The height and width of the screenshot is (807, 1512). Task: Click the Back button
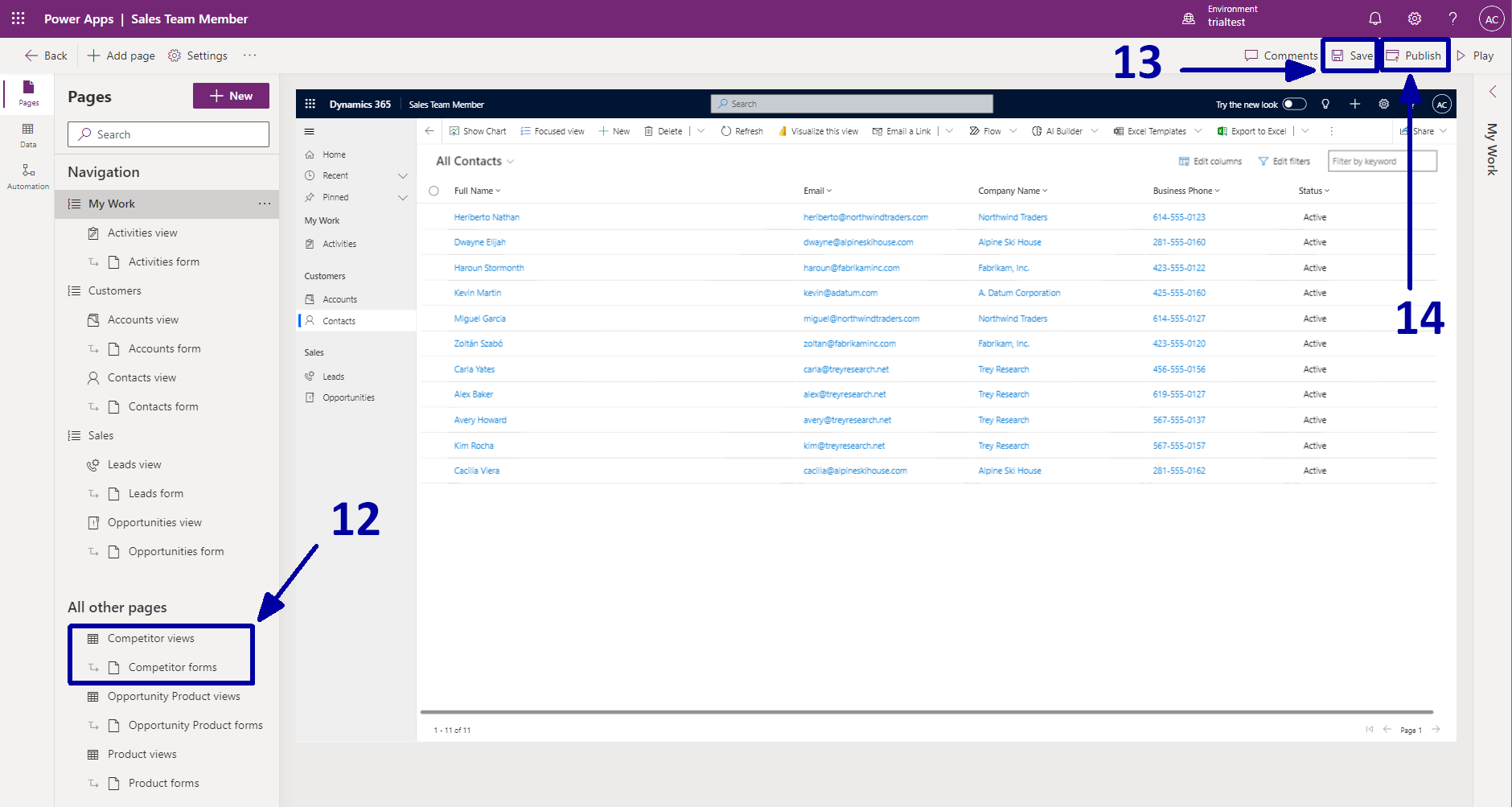tap(46, 56)
